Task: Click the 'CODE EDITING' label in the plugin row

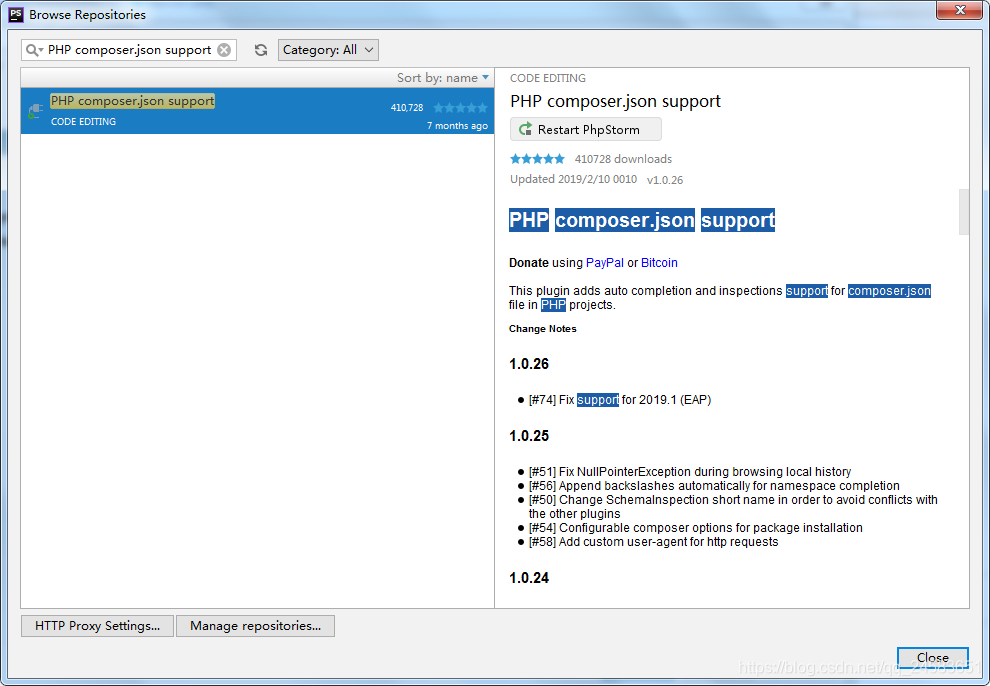Action: coord(83,122)
